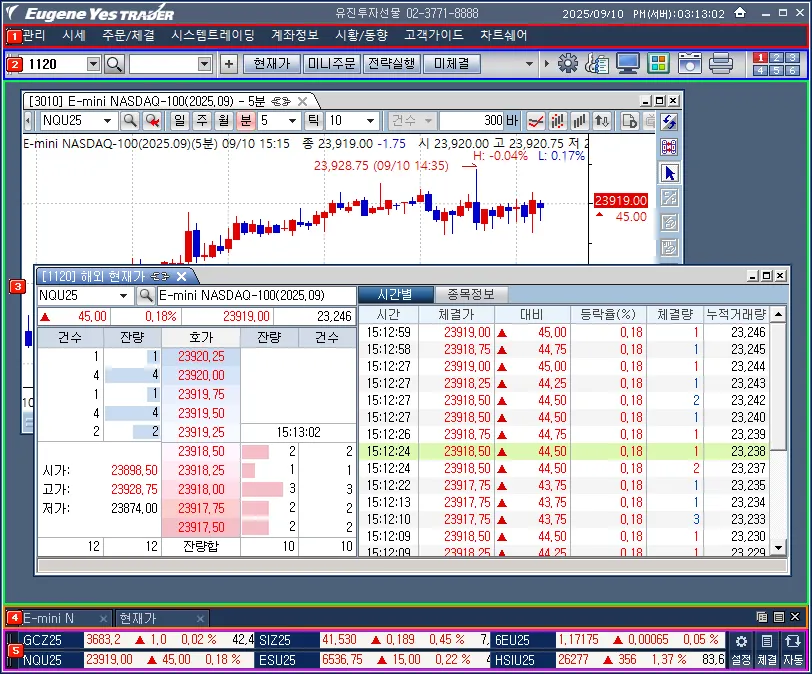Viewport: 812px width, 674px height.
Task: Click the blue refresh arrows icon beside the chart
Action: tap(669, 122)
